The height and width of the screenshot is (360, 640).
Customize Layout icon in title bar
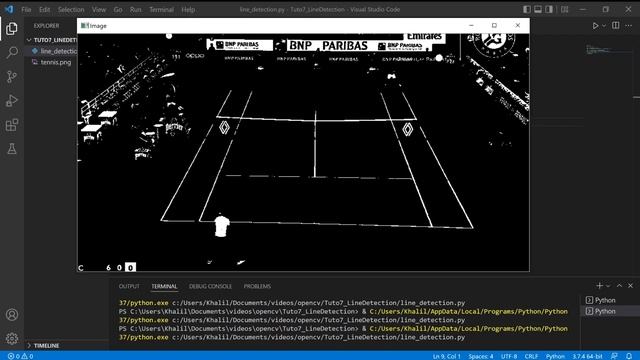564,9
